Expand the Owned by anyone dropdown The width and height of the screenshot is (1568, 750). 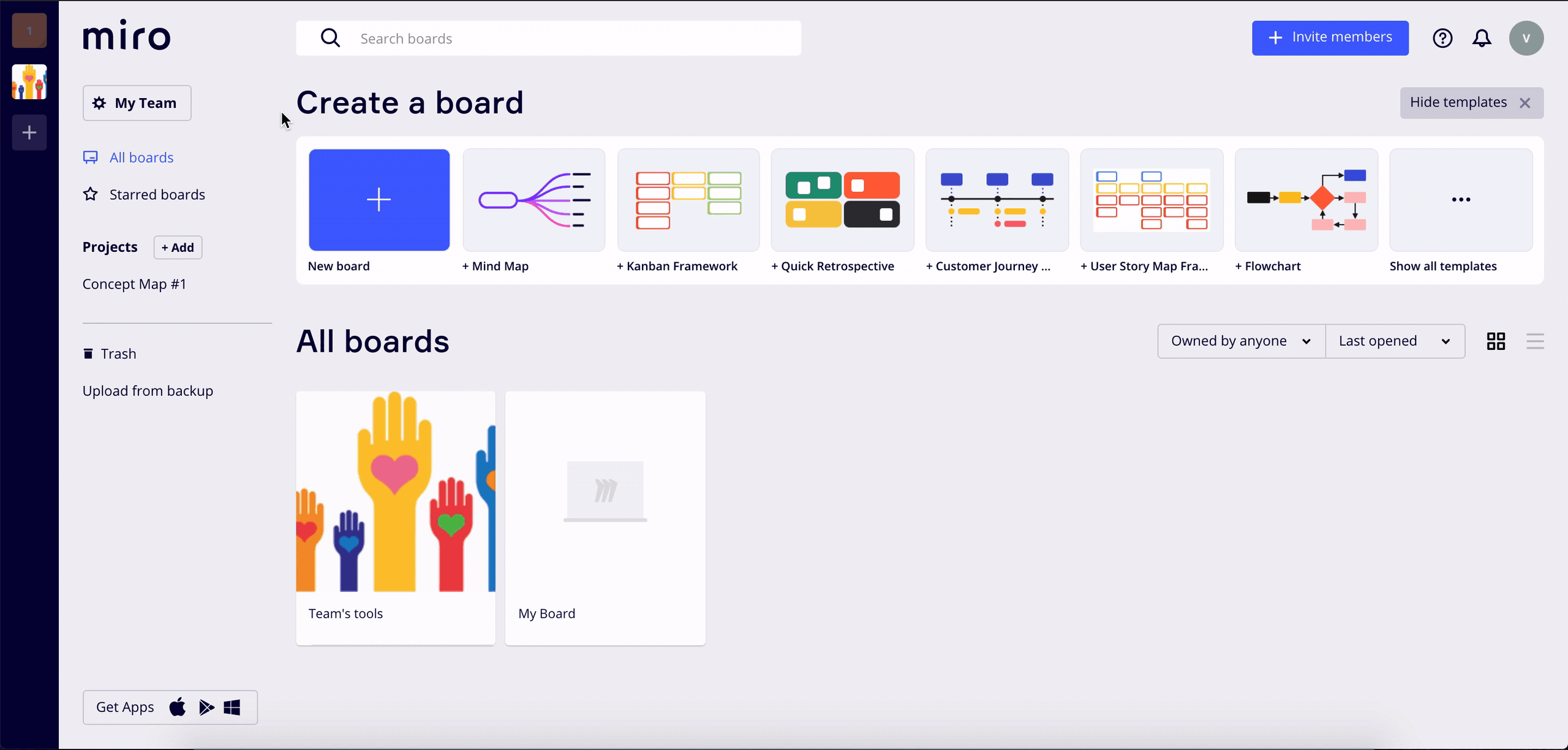(x=1241, y=341)
